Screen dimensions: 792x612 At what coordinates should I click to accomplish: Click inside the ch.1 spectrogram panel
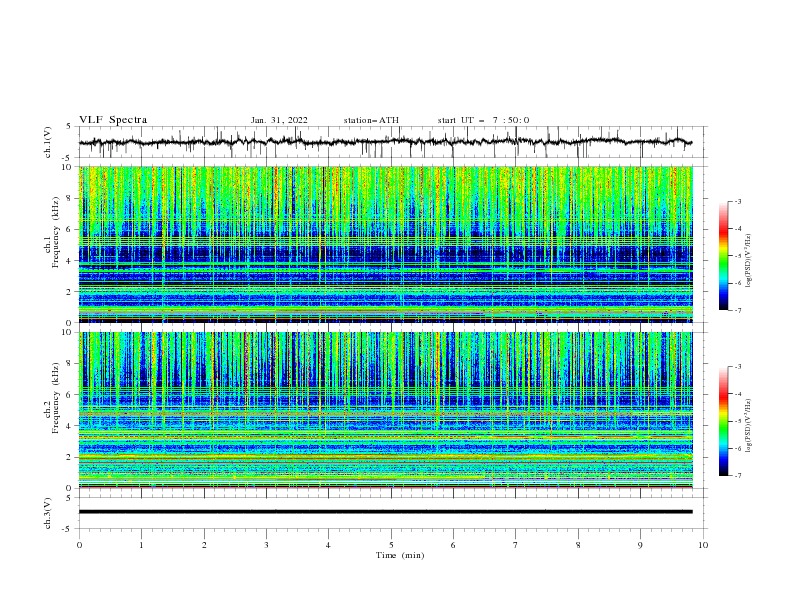pos(385,244)
